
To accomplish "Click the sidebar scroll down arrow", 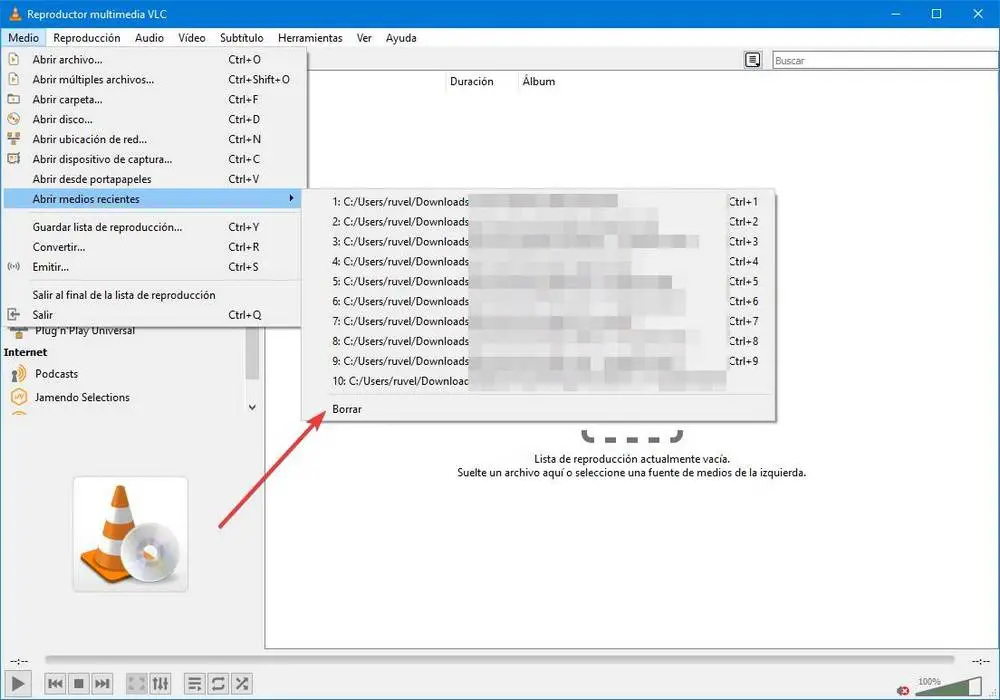I will click(253, 407).
